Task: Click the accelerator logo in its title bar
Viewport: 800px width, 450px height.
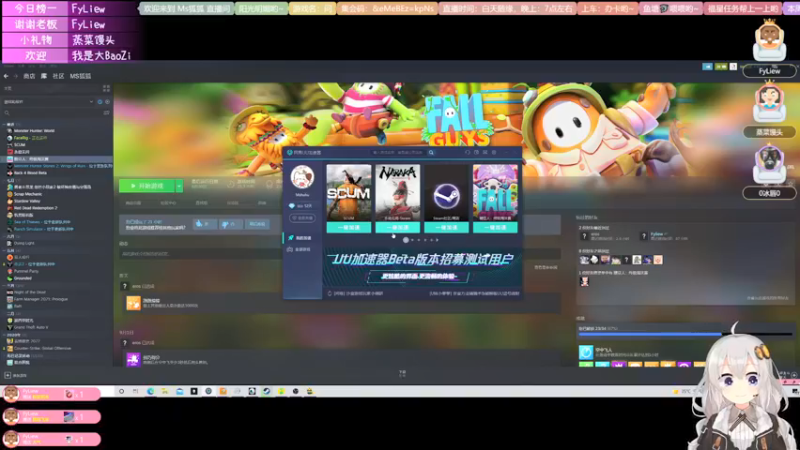Action: (290, 153)
